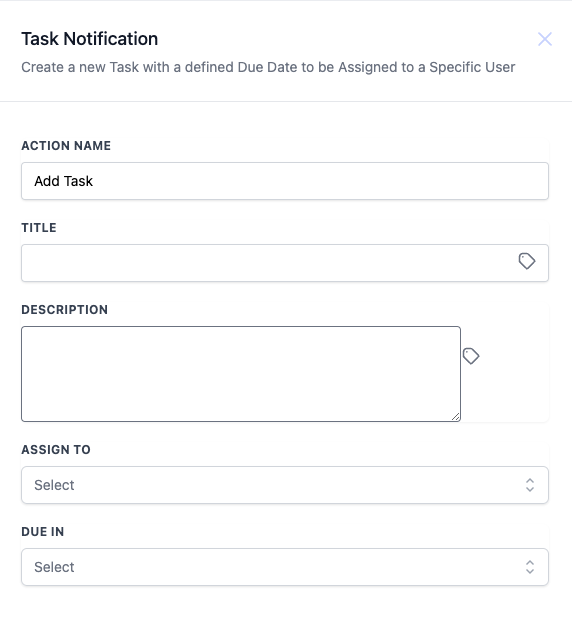Click the DESCRIPTION field label
This screenshot has width=572, height=637.
65,310
